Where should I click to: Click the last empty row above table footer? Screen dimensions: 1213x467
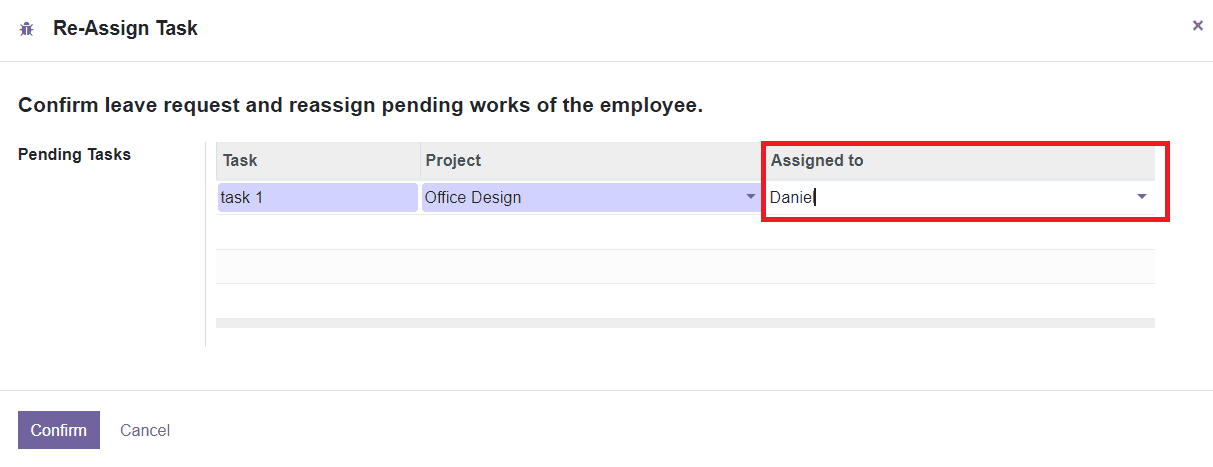point(685,300)
